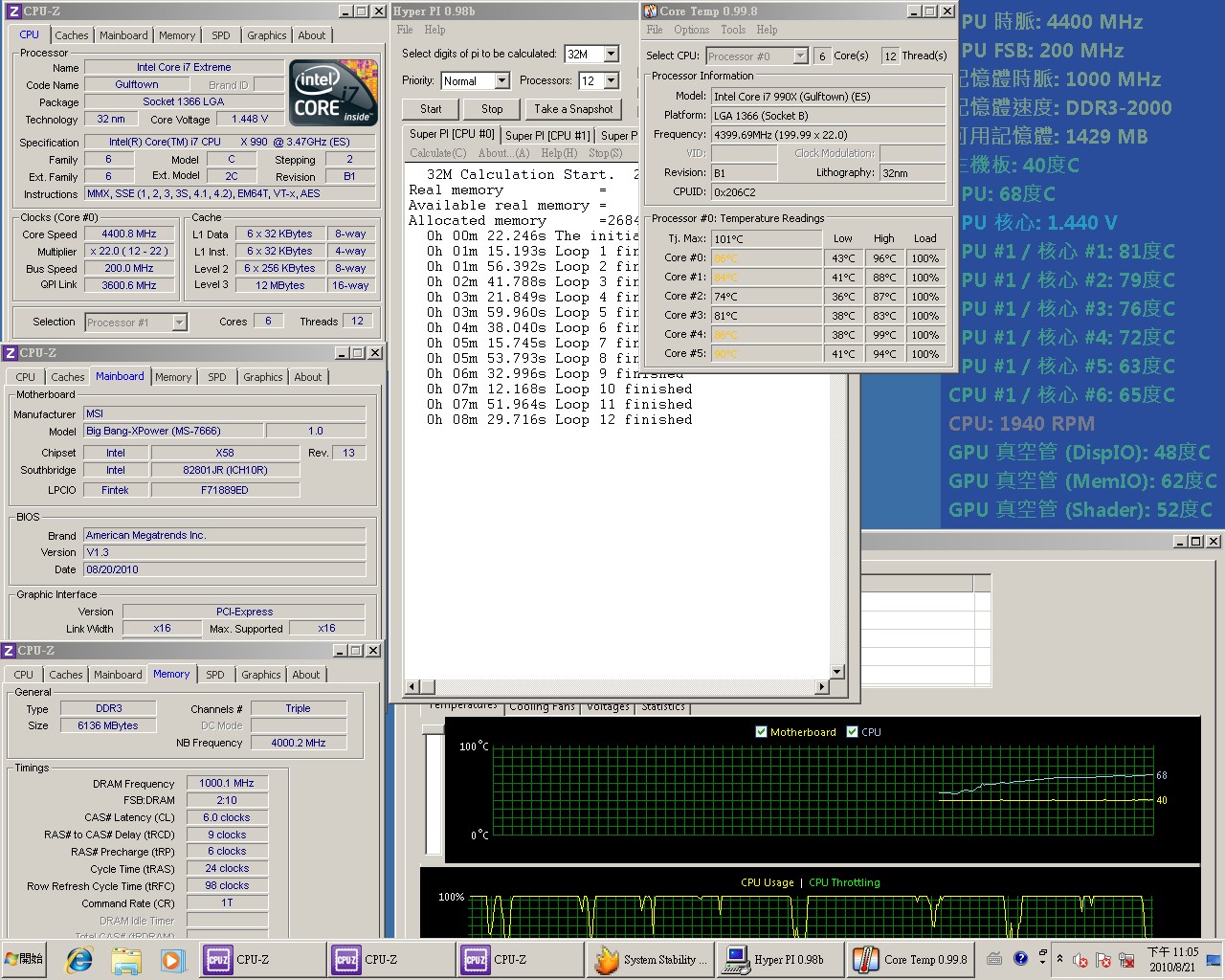Click the Core Temp title bar thermometer icon
This screenshot has height=980, width=1225.
pyautogui.click(x=650, y=11)
